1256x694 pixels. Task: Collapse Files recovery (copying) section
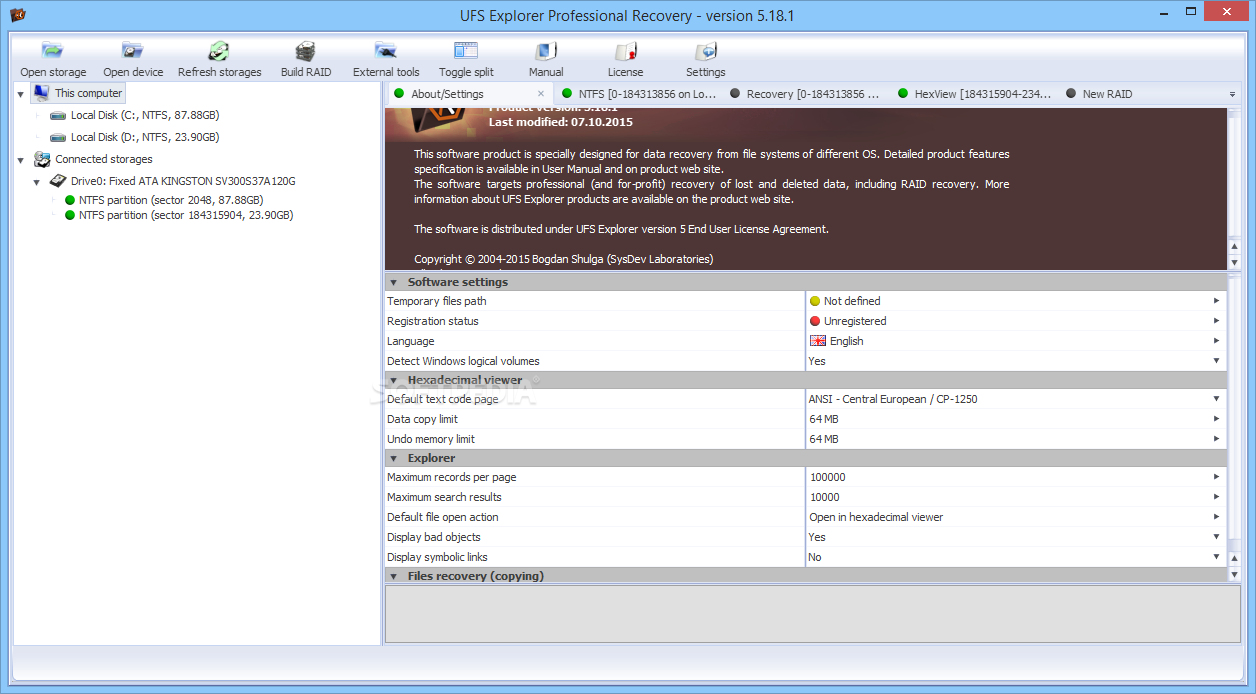coord(393,577)
